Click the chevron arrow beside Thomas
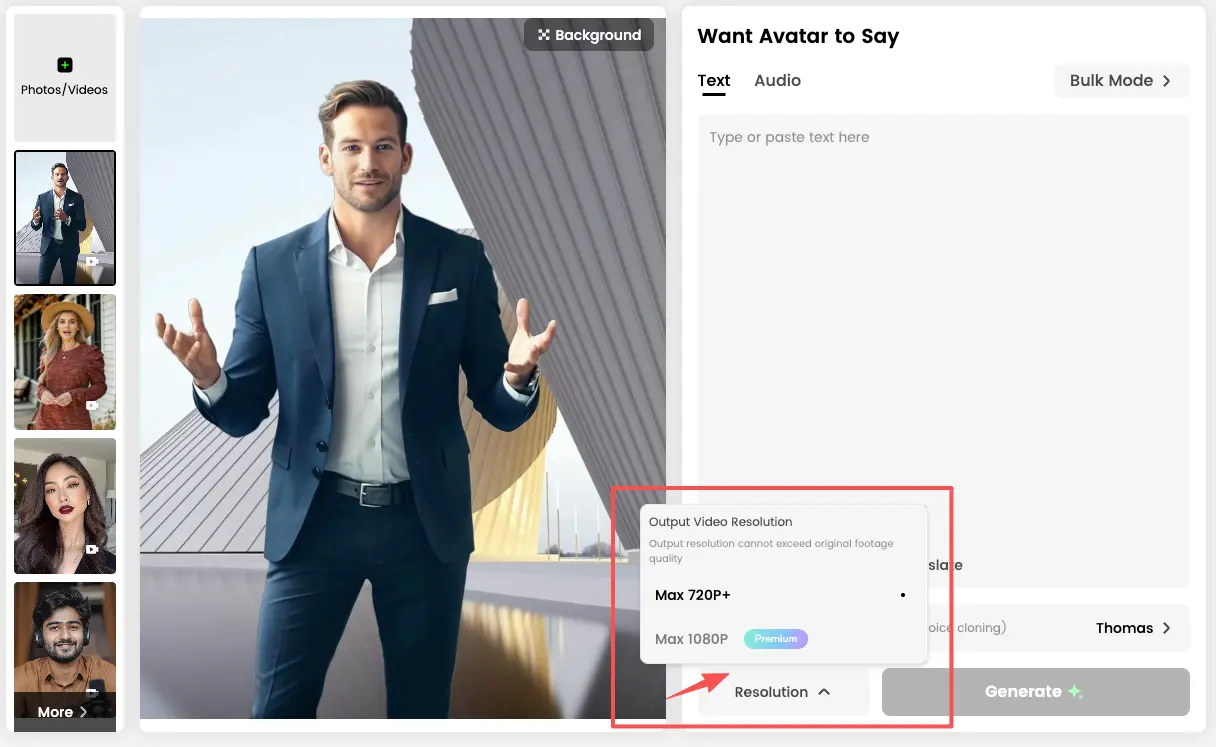Screen dimensions: 1216x747 1165,628
